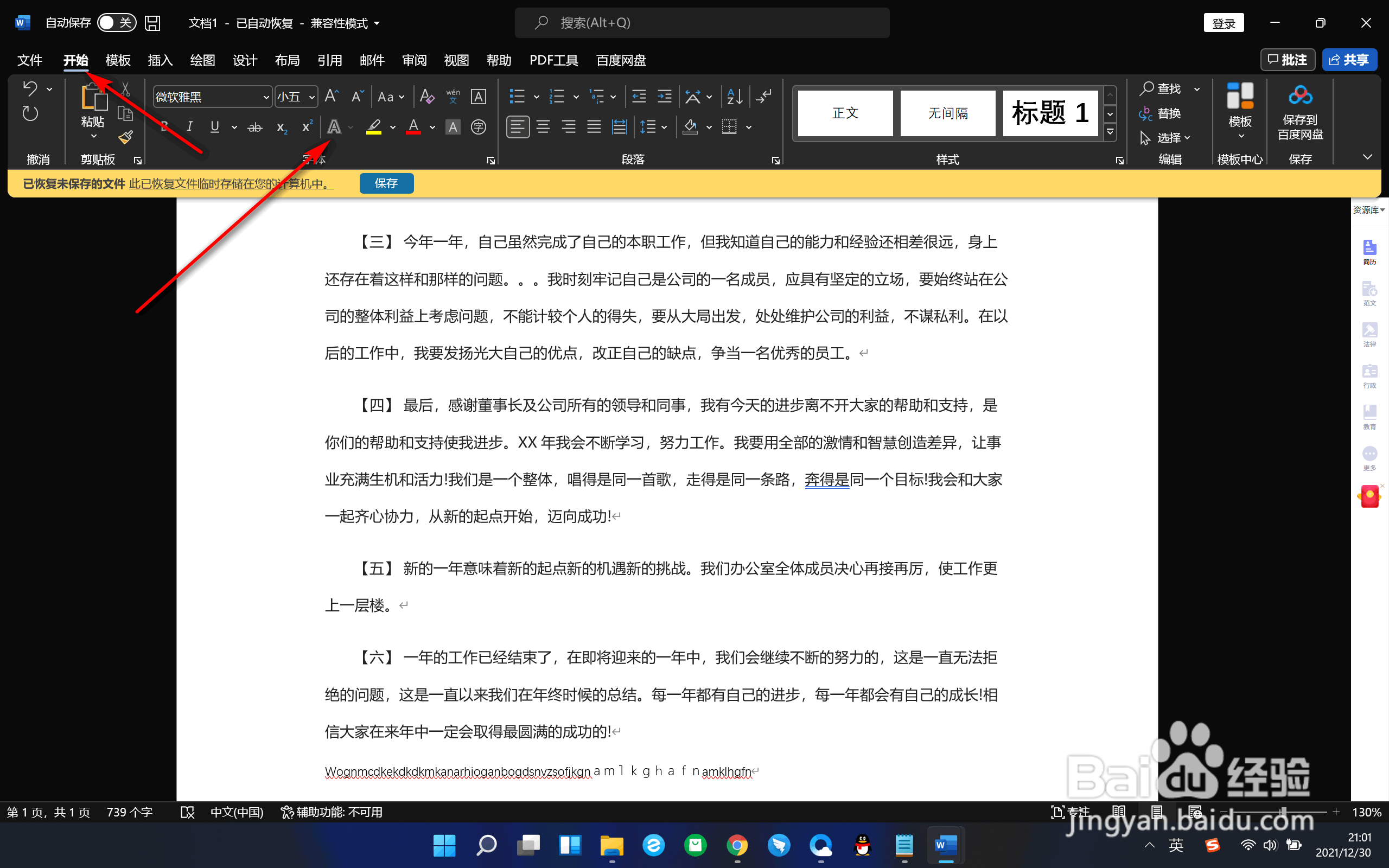Expand the numbering list dropdown arrow
This screenshot has height=868, width=1389.
pos(576,97)
